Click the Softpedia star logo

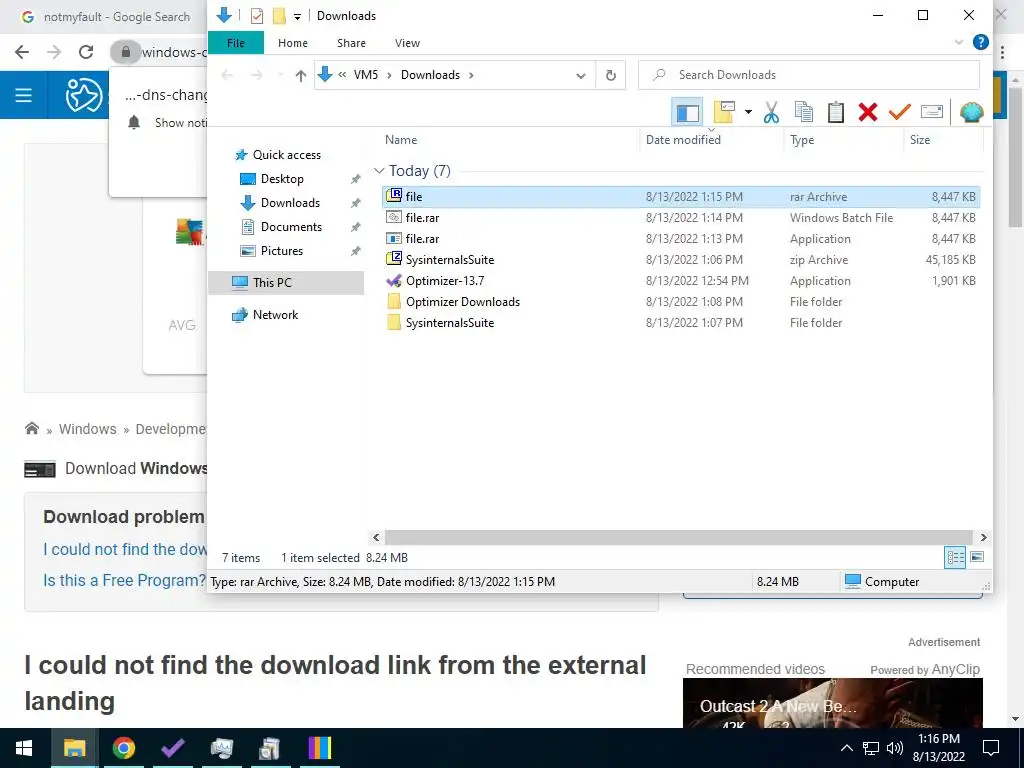pyautogui.click(x=84, y=95)
